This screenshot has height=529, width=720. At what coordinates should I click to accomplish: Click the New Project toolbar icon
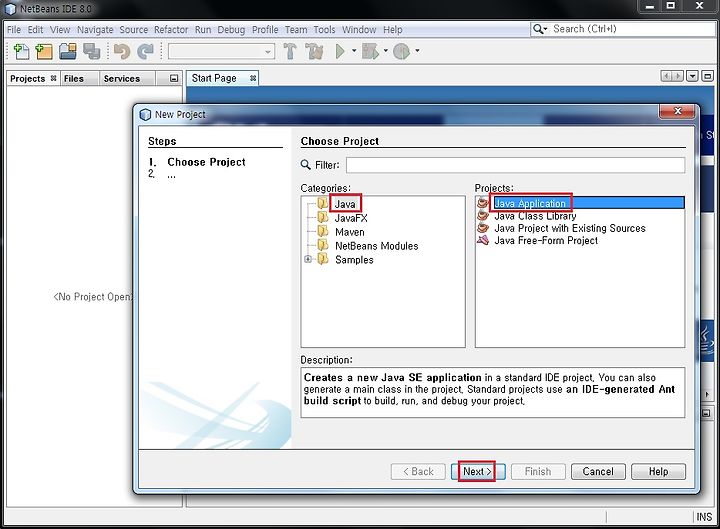[x=44, y=51]
